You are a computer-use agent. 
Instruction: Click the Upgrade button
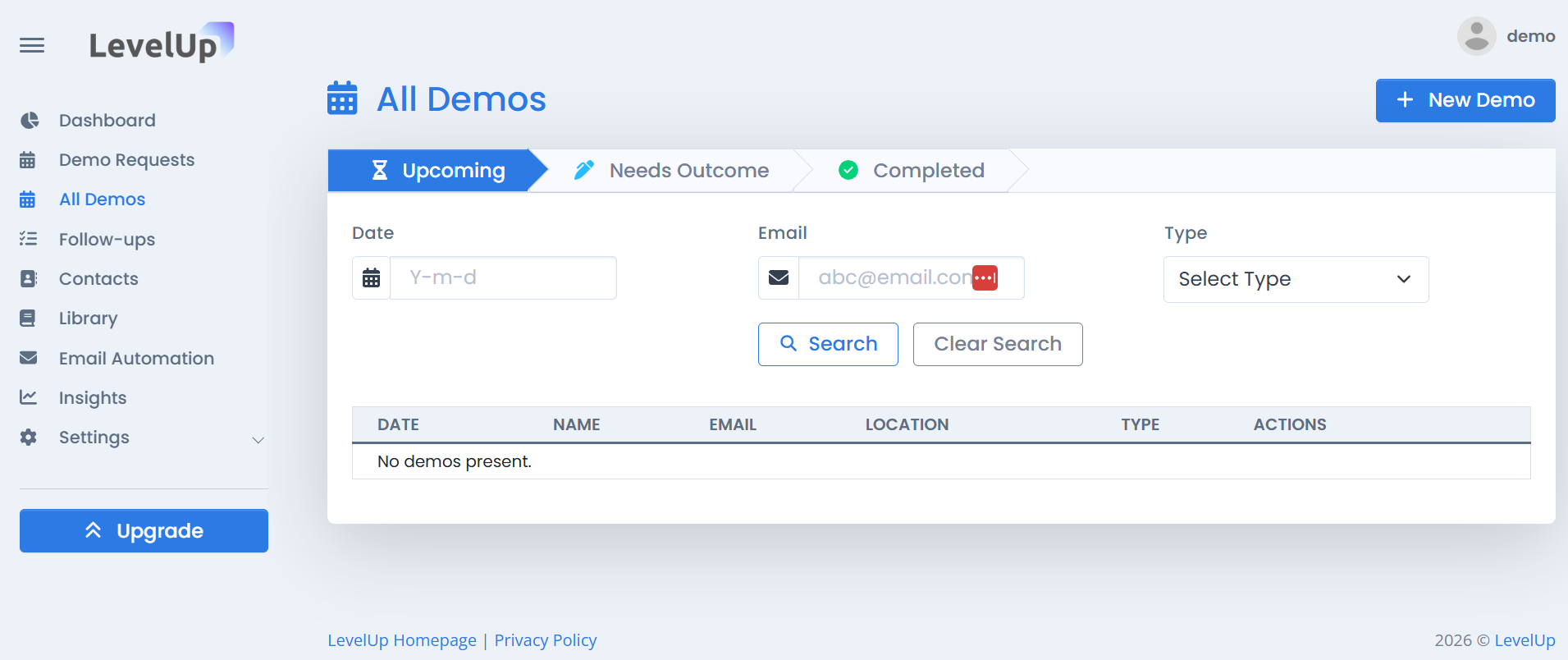tap(144, 530)
